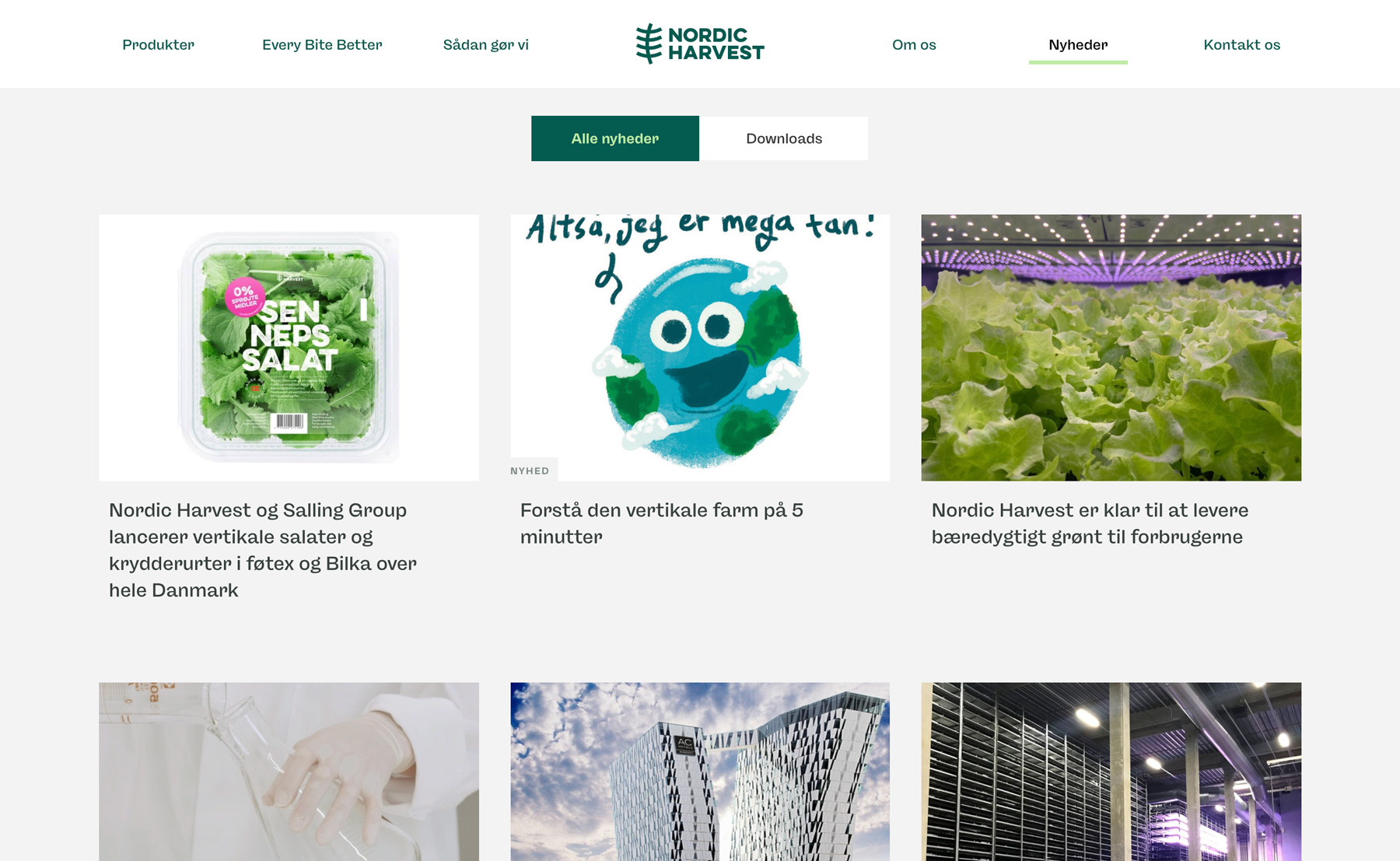Open the AC Hotel towers article image
This screenshot has height=861, width=1400.
click(699, 770)
